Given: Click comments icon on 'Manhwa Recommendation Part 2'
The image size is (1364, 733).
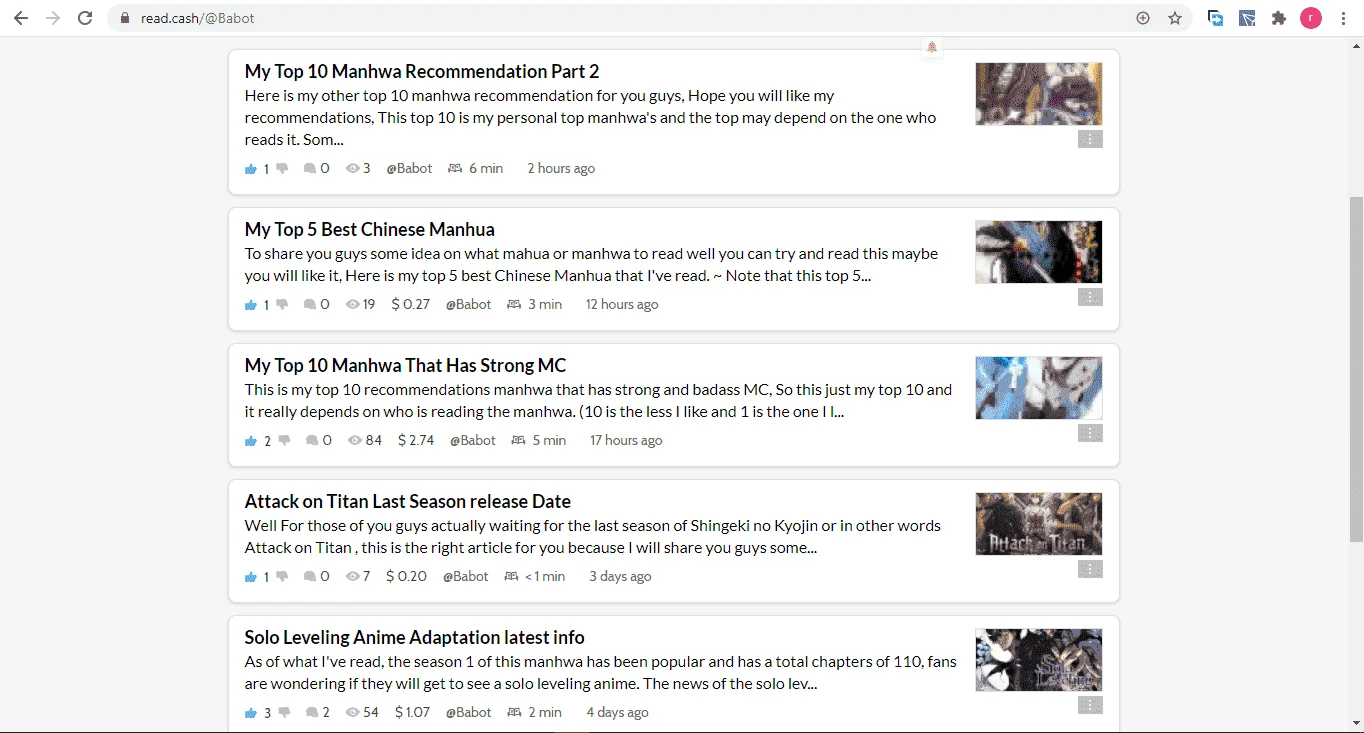Looking at the screenshot, I should click(310, 169).
